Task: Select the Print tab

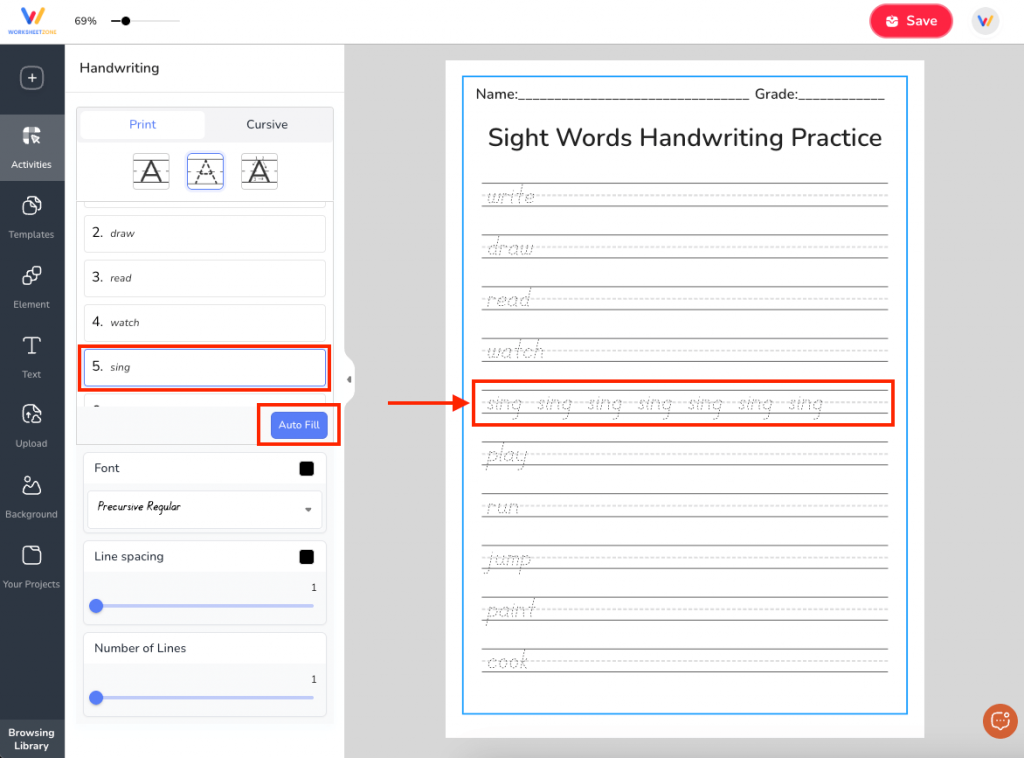Action: [141, 124]
